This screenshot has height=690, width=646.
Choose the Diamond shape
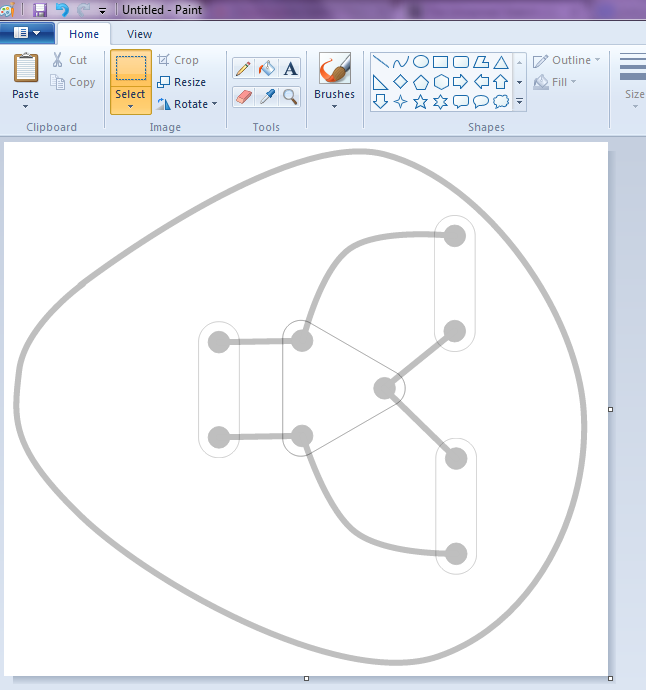(x=400, y=82)
